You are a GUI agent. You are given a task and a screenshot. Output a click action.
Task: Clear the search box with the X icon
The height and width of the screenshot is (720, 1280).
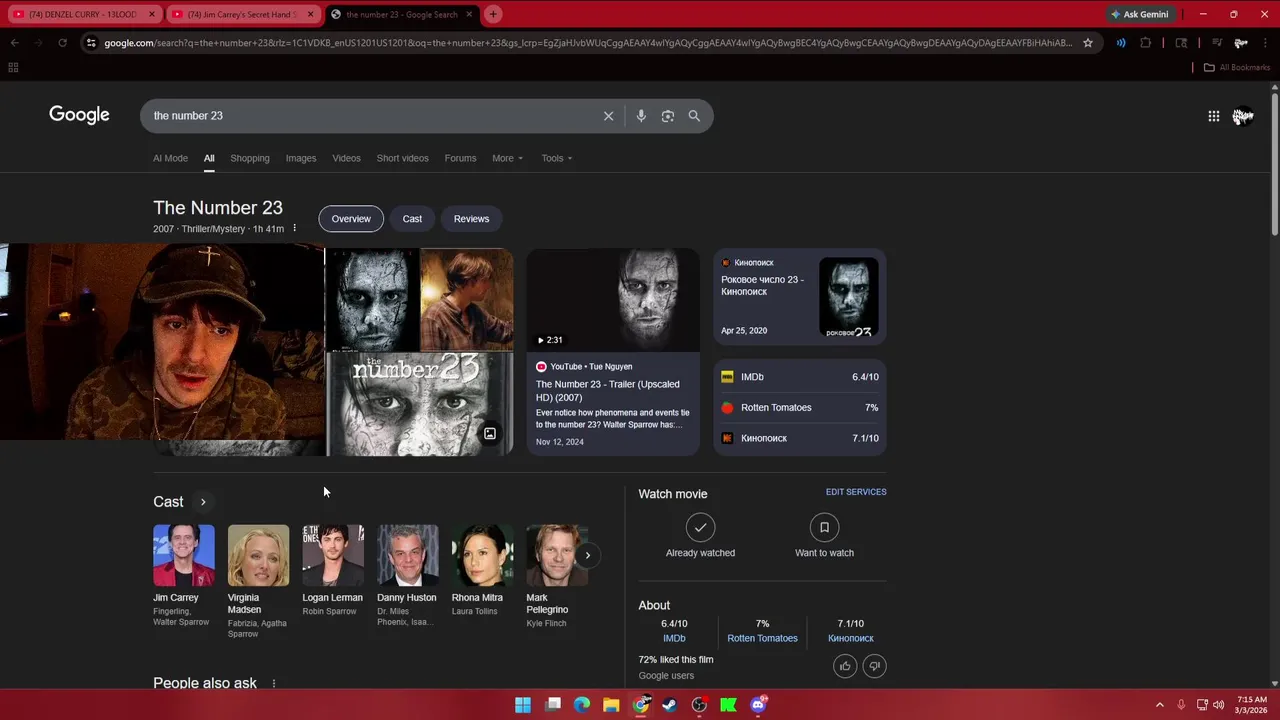(608, 116)
